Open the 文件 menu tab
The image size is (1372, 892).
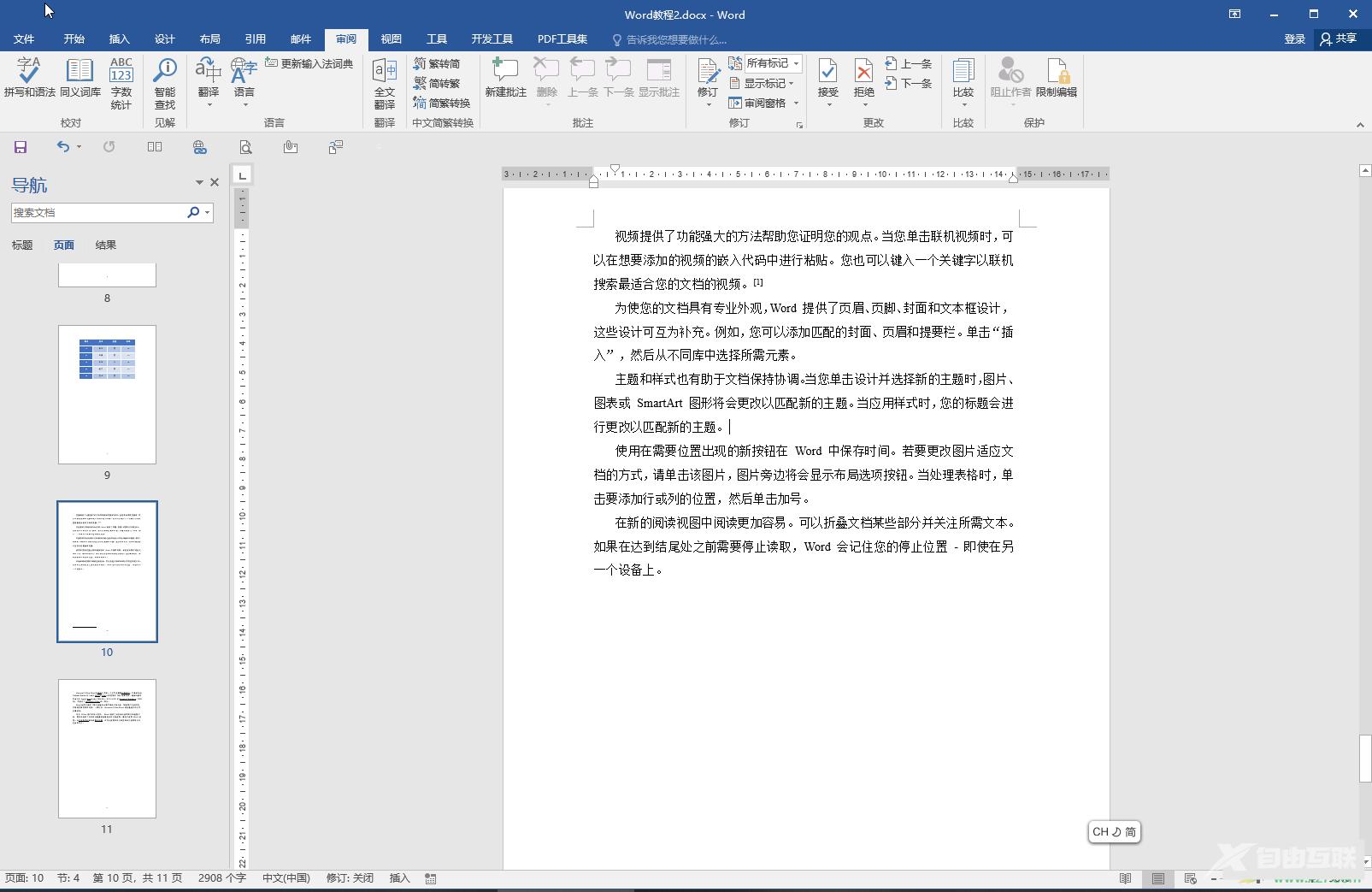coord(24,39)
